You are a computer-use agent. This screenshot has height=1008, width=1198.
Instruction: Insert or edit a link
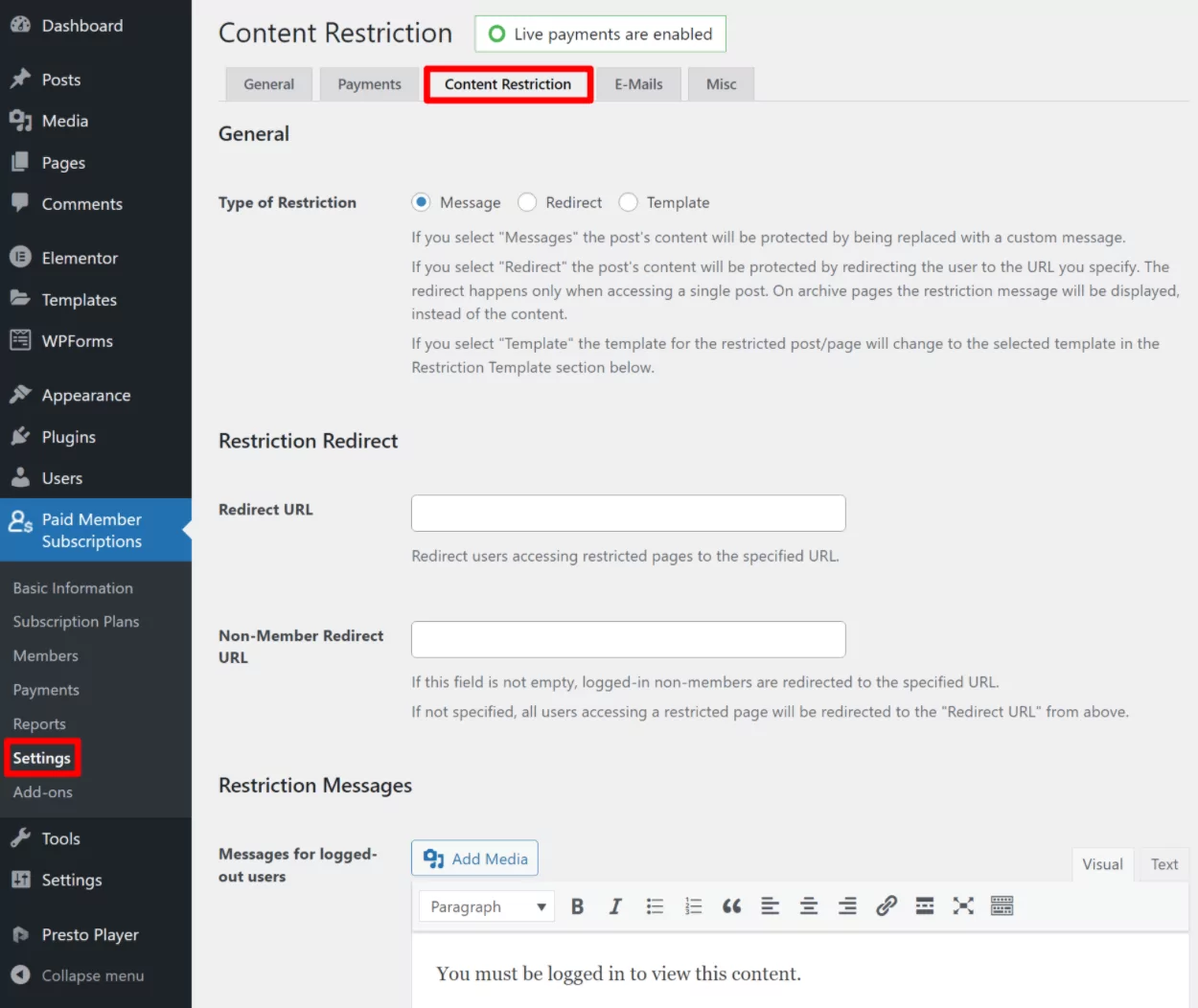[887, 906]
